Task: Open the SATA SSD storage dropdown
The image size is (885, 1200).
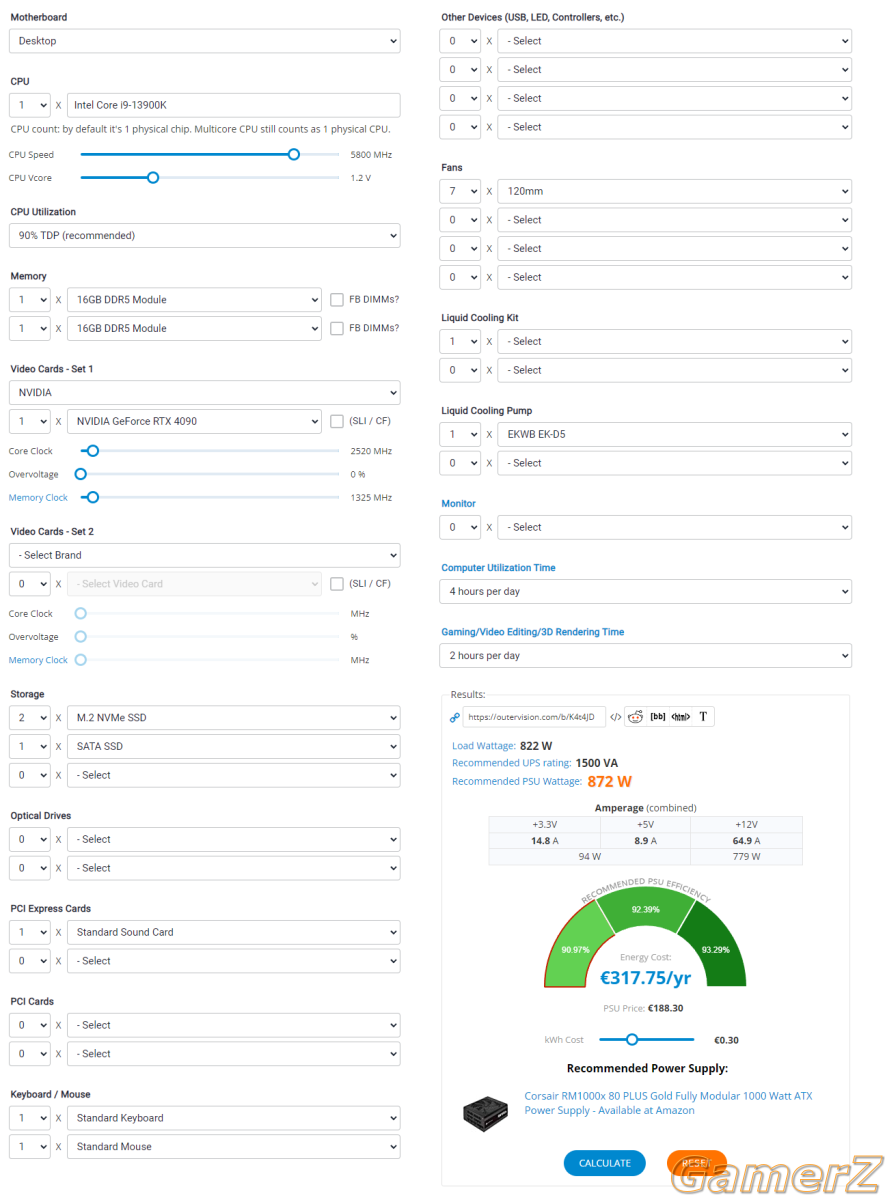Action: 233,746
